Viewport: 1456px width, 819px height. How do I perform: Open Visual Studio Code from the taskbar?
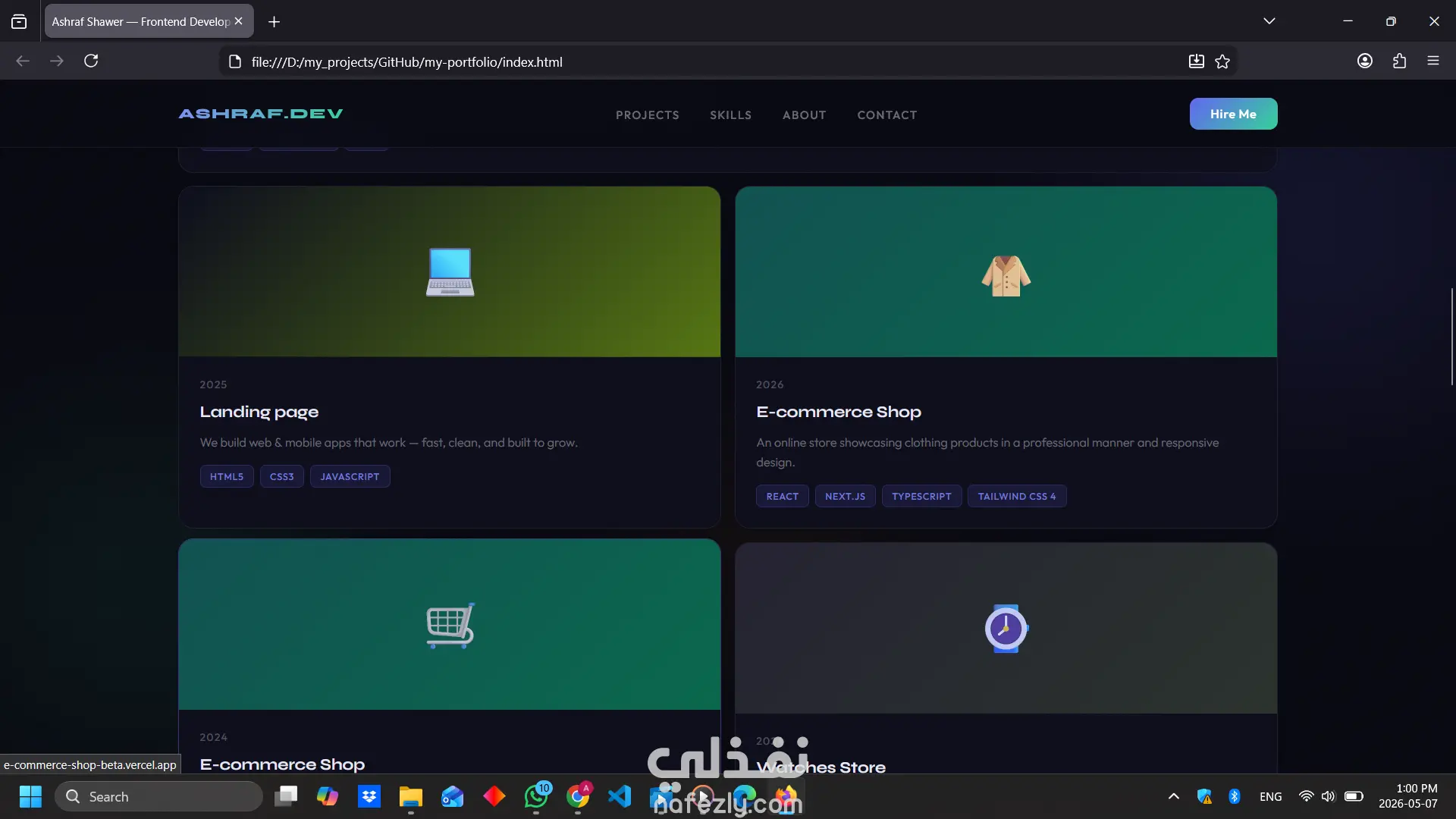tap(620, 796)
